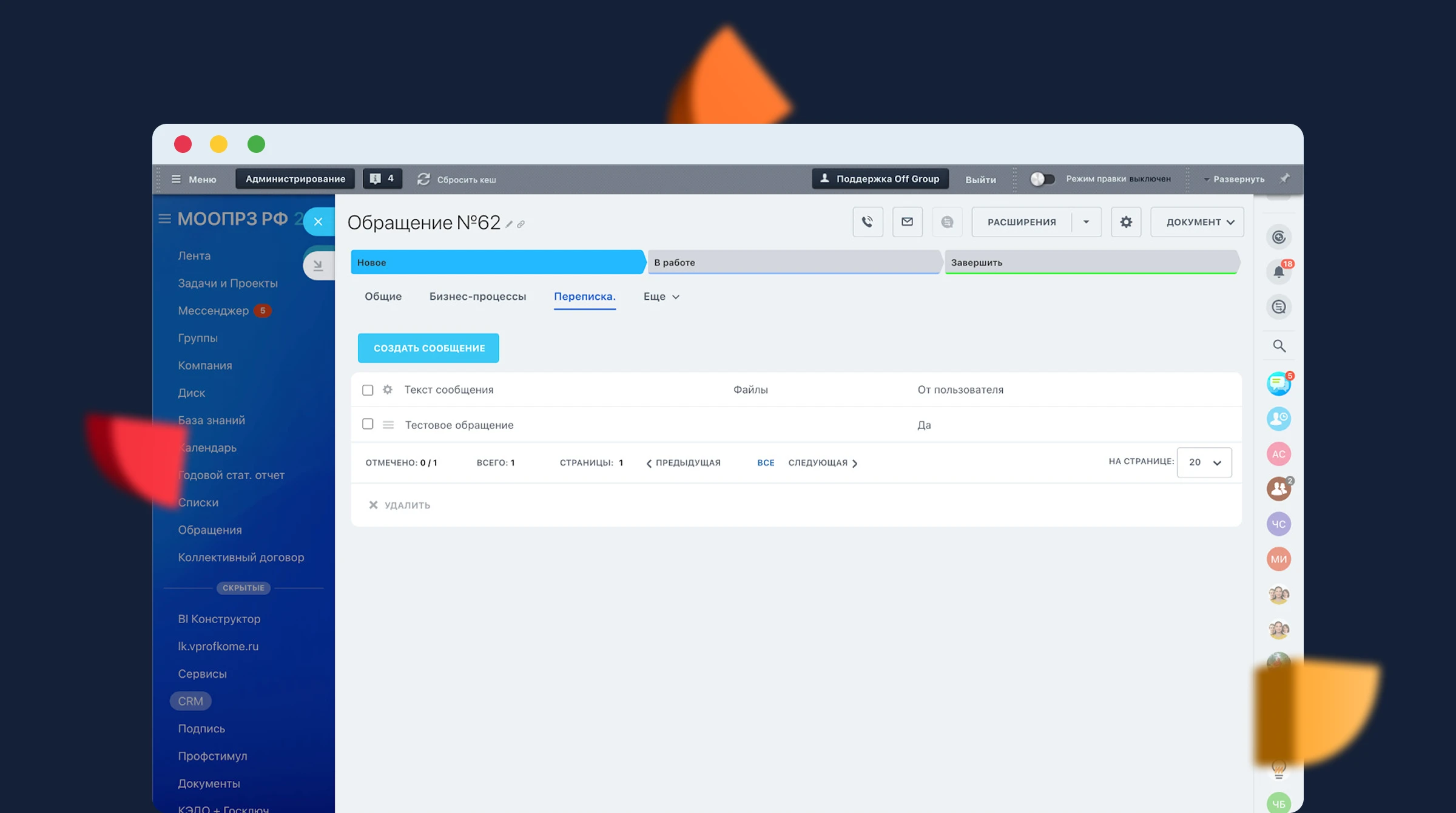
Task: Click the Обращения link in left menu
Action: coord(210,530)
